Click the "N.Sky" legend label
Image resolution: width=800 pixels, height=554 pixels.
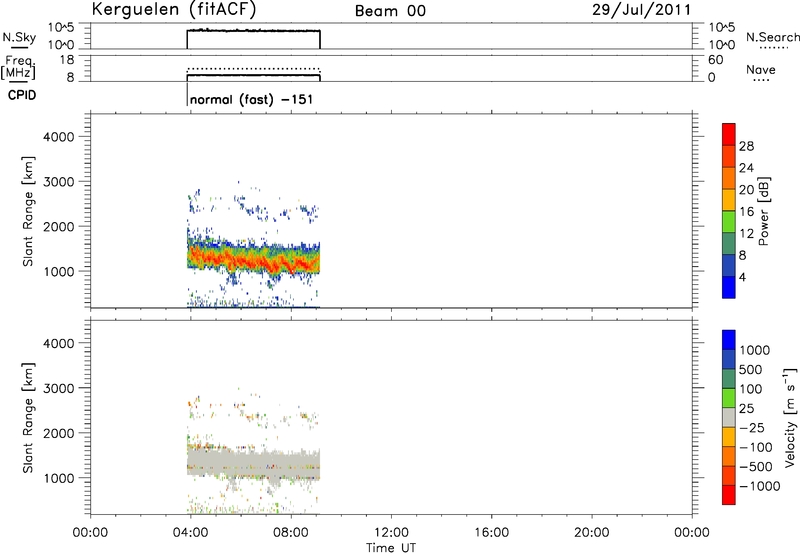[19, 37]
